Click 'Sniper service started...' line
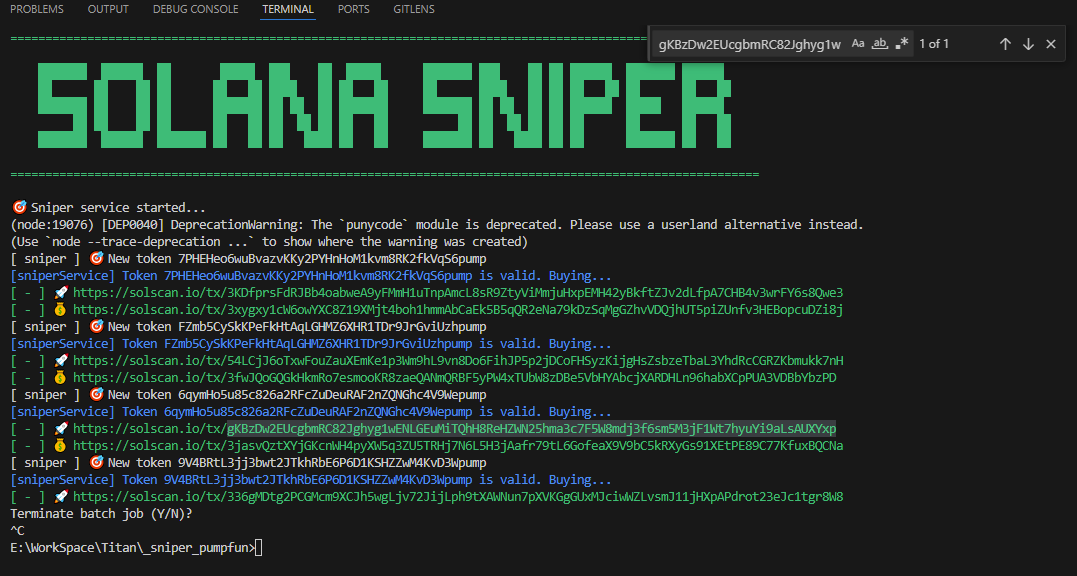 (x=109, y=207)
